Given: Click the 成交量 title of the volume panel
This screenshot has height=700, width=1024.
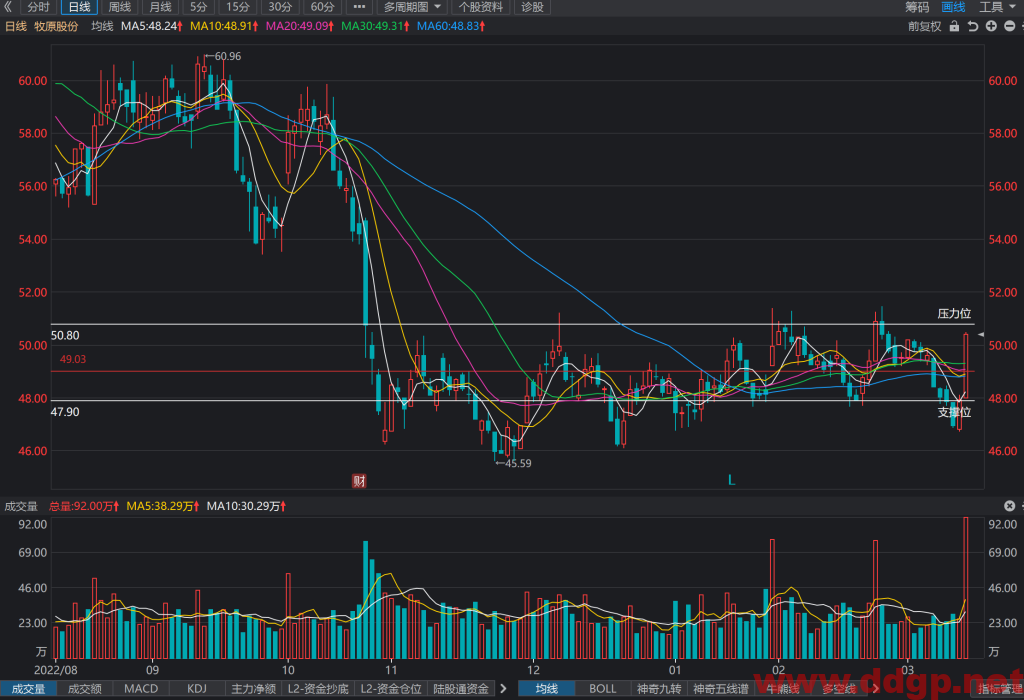Looking at the screenshot, I should click(21, 506).
